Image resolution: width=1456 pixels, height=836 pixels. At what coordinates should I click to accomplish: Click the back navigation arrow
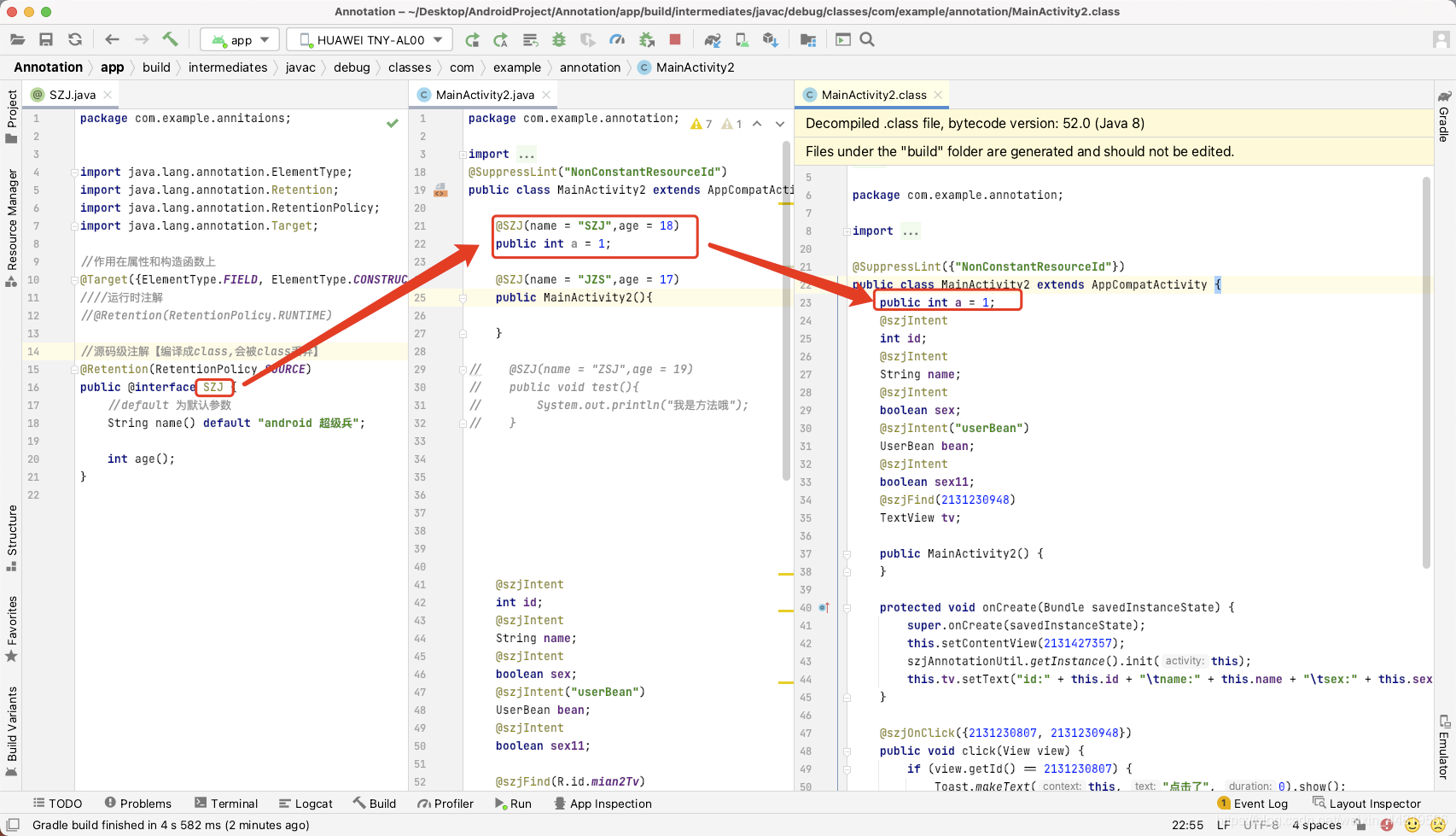click(x=112, y=39)
